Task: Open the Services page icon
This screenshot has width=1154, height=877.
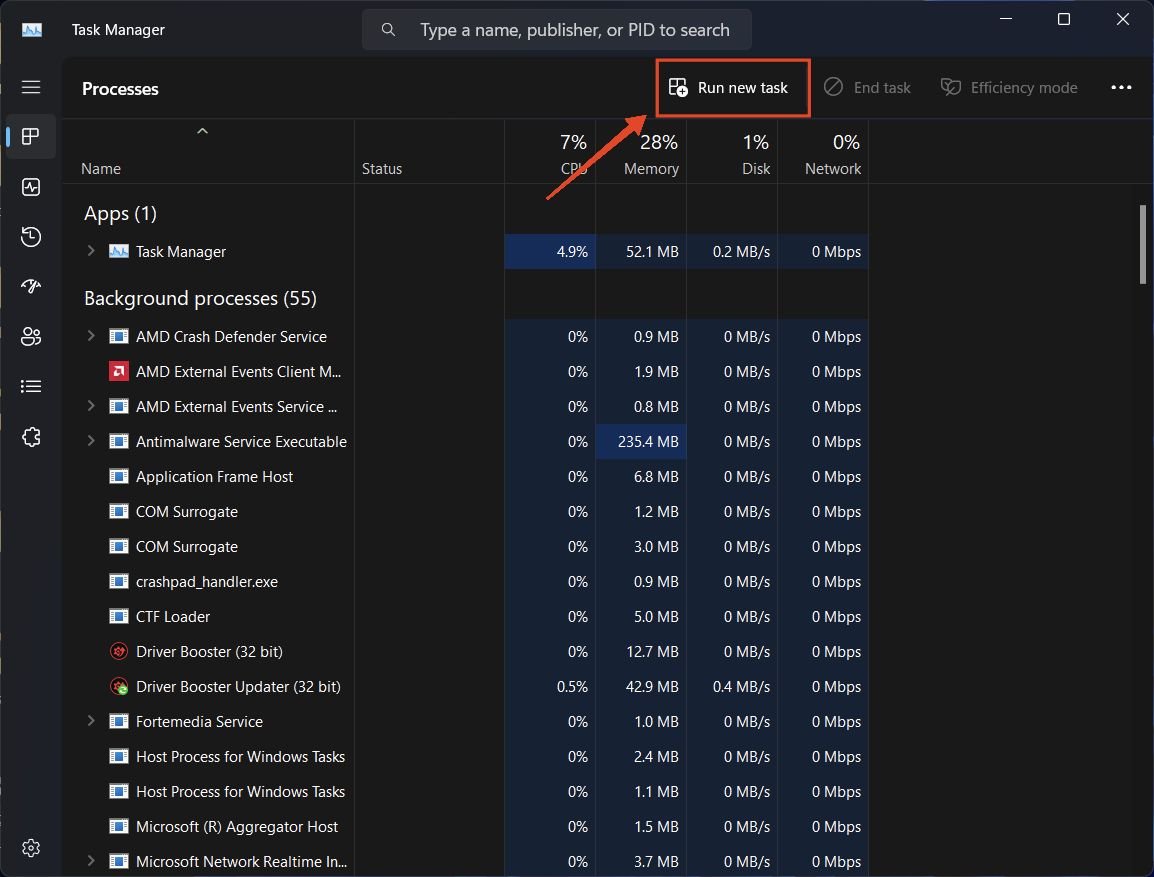Action: [x=31, y=437]
